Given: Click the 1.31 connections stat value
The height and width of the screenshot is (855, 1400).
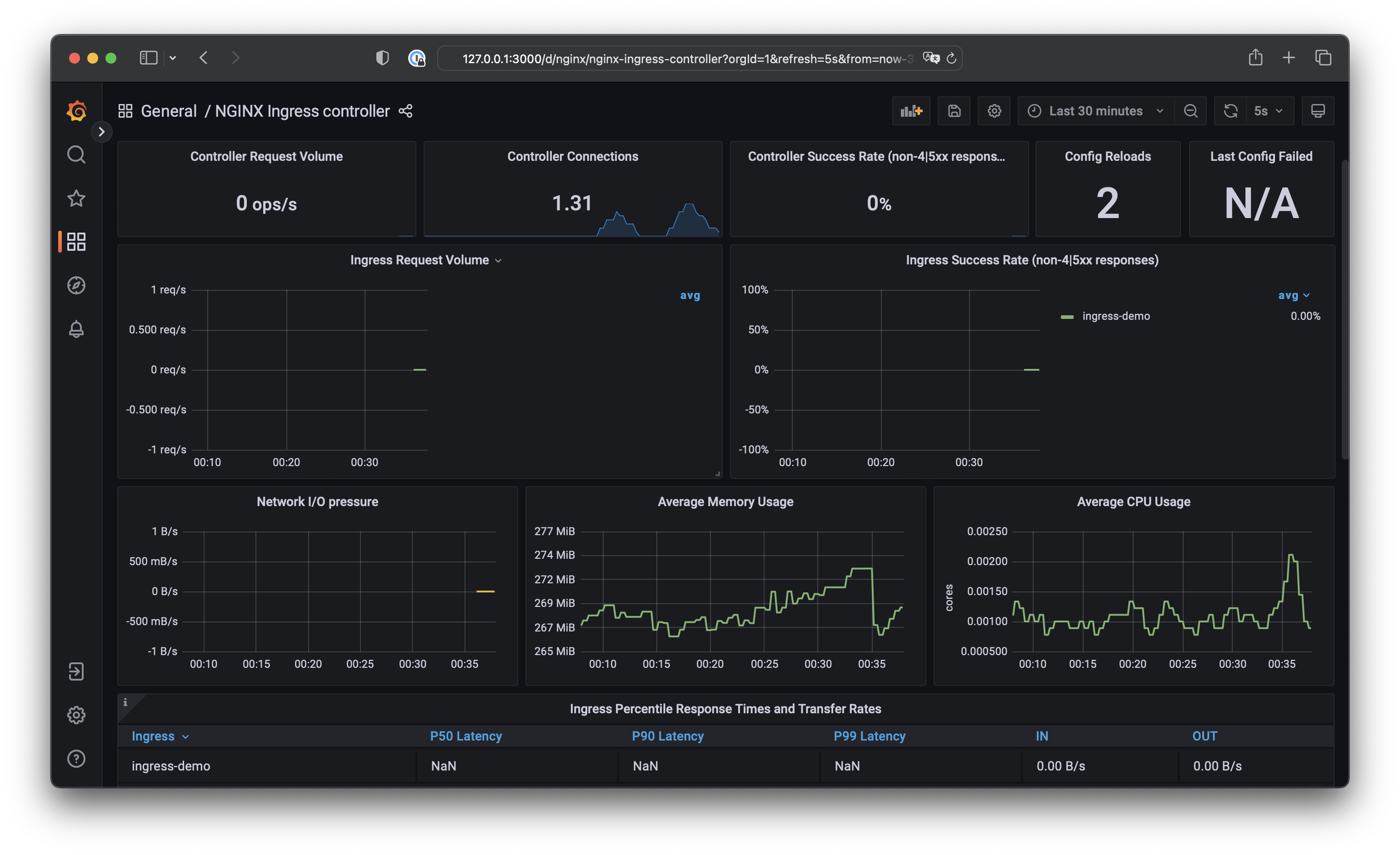Looking at the screenshot, I should (572, 203).
